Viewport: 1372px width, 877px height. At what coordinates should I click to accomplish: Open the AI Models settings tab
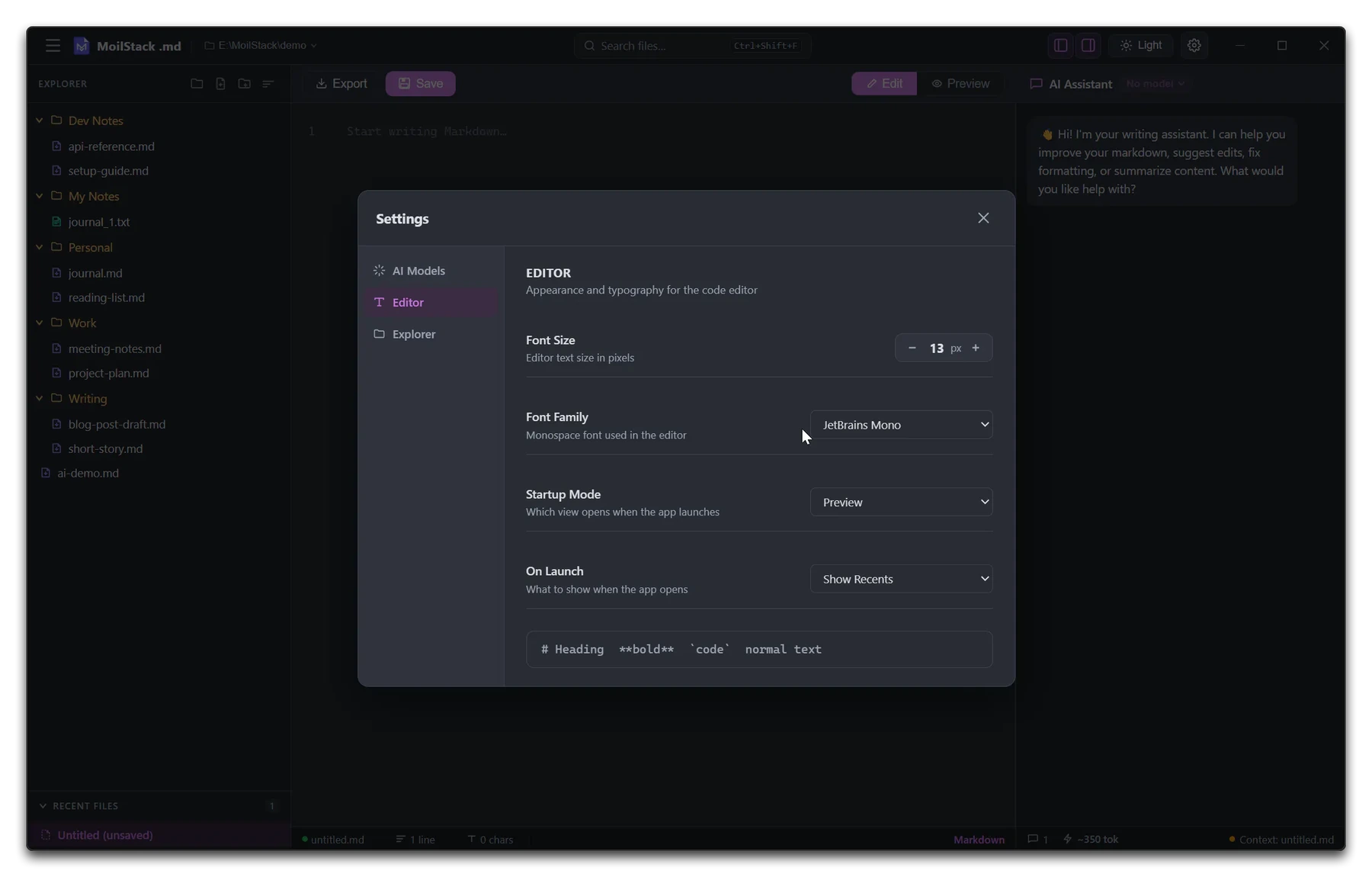tap(431, 271)
